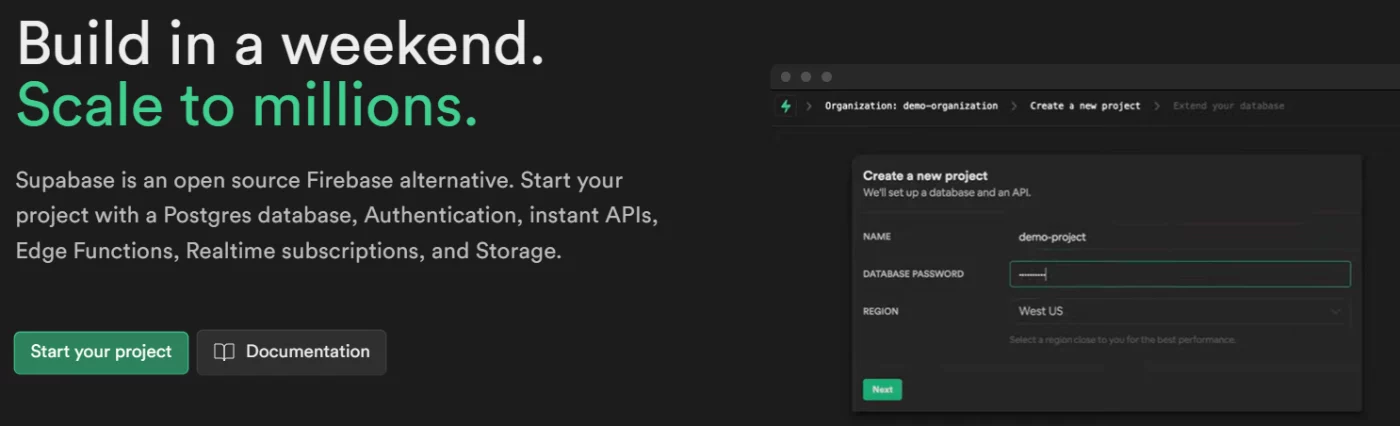Click the DATABASE PASSWORD label
Screen dimensions: 1400x426
coord(913,274)
